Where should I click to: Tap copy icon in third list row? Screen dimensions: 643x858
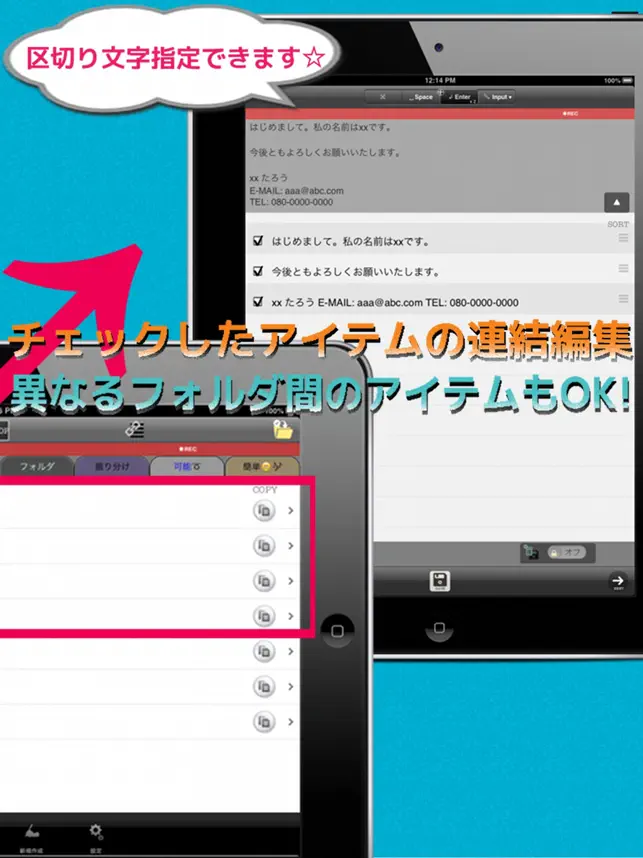pos(264,581)
